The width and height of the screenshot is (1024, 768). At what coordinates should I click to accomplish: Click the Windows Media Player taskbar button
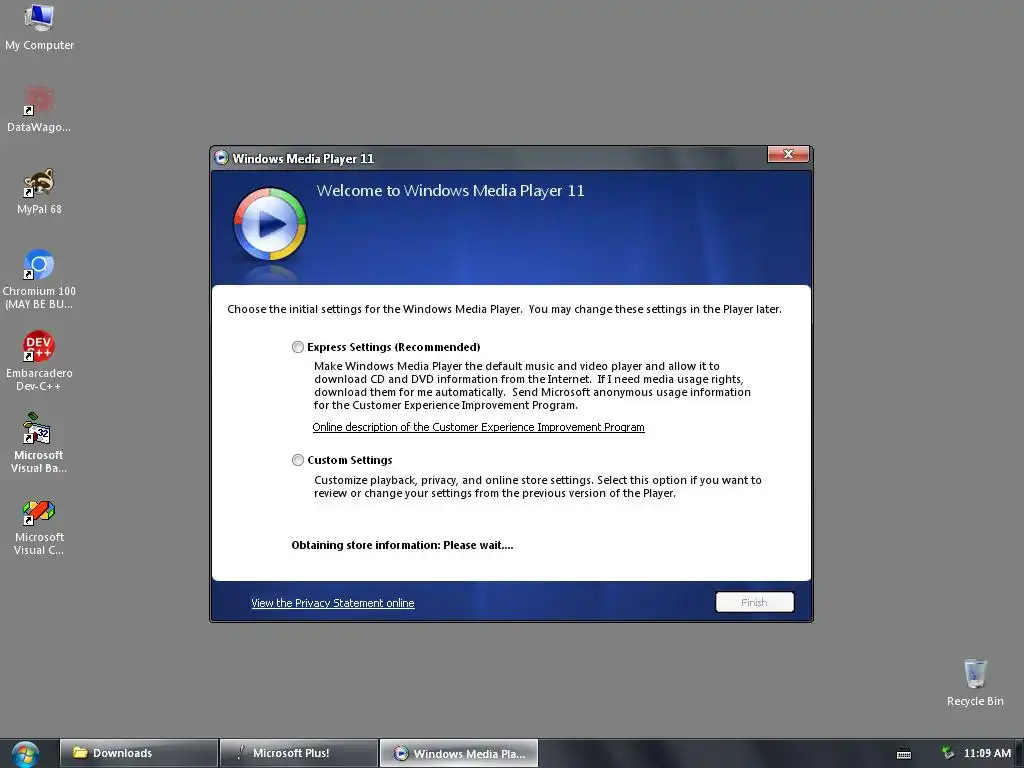click(x=459, y=753)
